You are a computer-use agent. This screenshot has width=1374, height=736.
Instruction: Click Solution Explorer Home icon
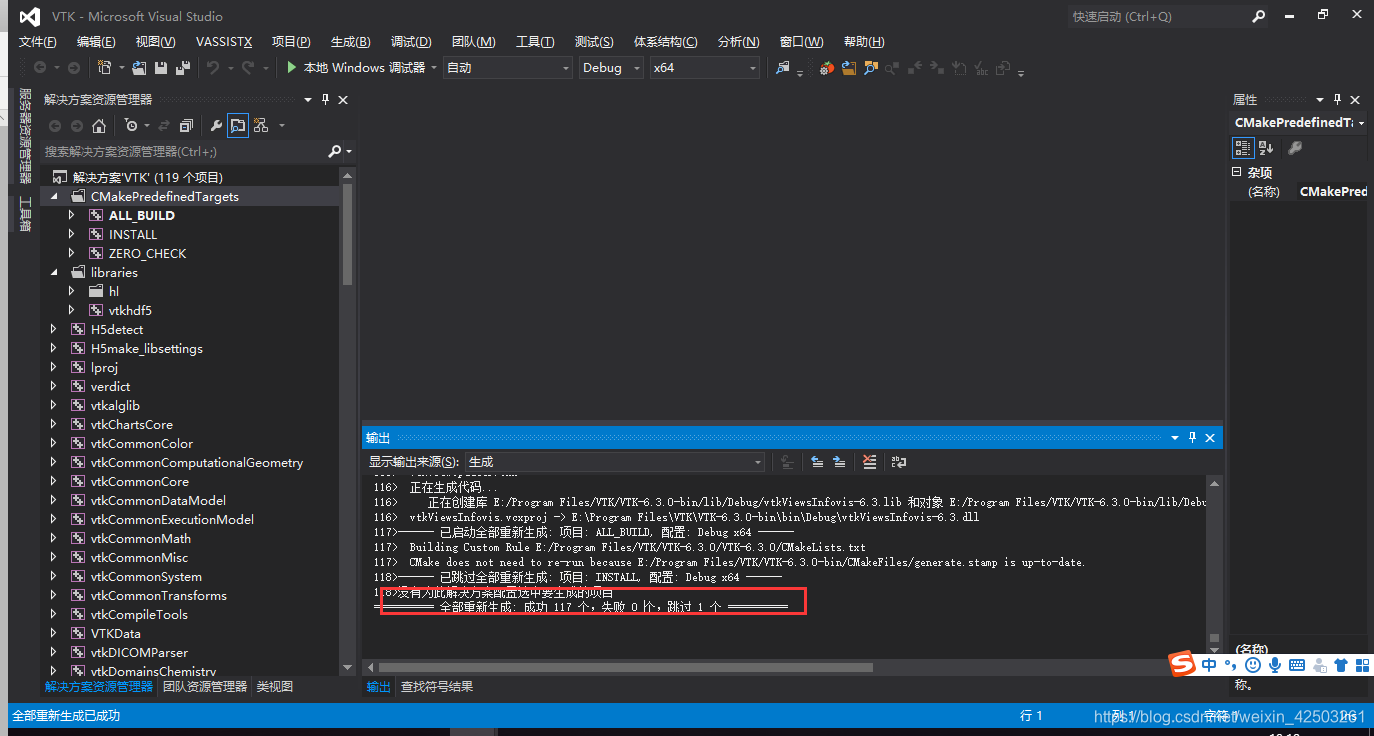pyautogui.click(x=99, y=125)
